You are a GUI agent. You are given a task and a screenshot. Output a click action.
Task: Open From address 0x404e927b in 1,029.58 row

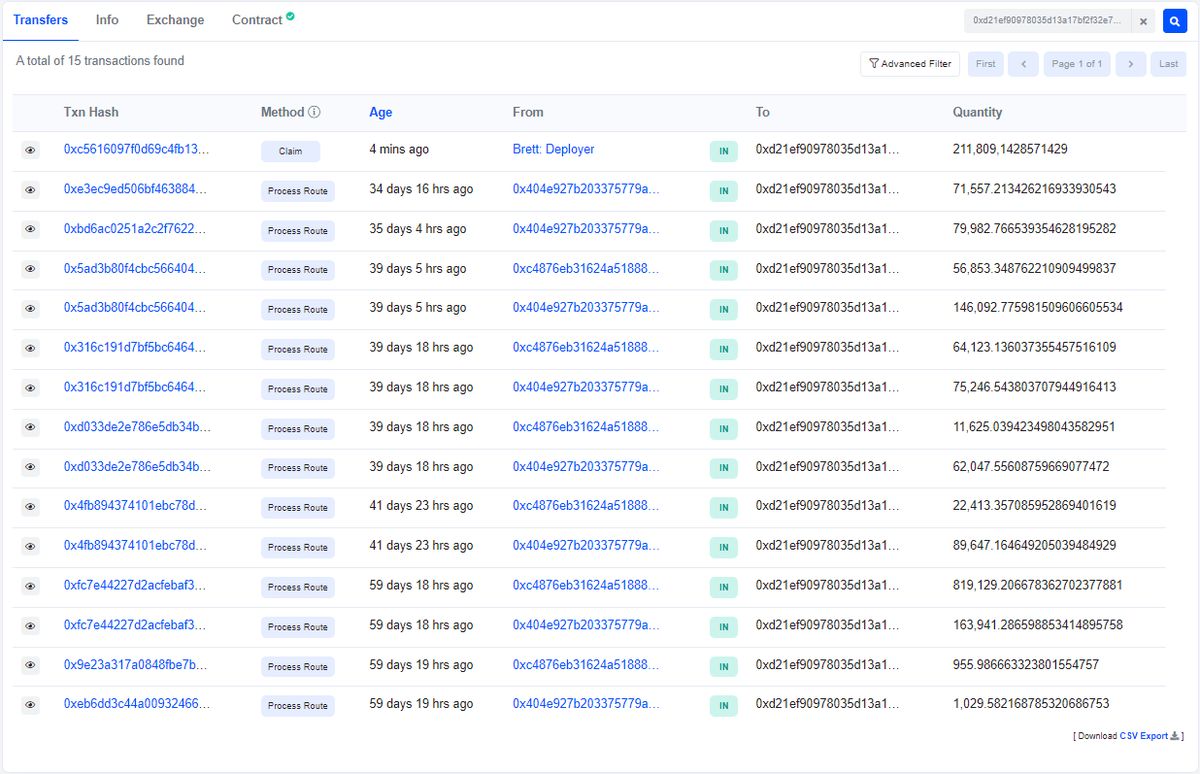(x=586, y=704)
